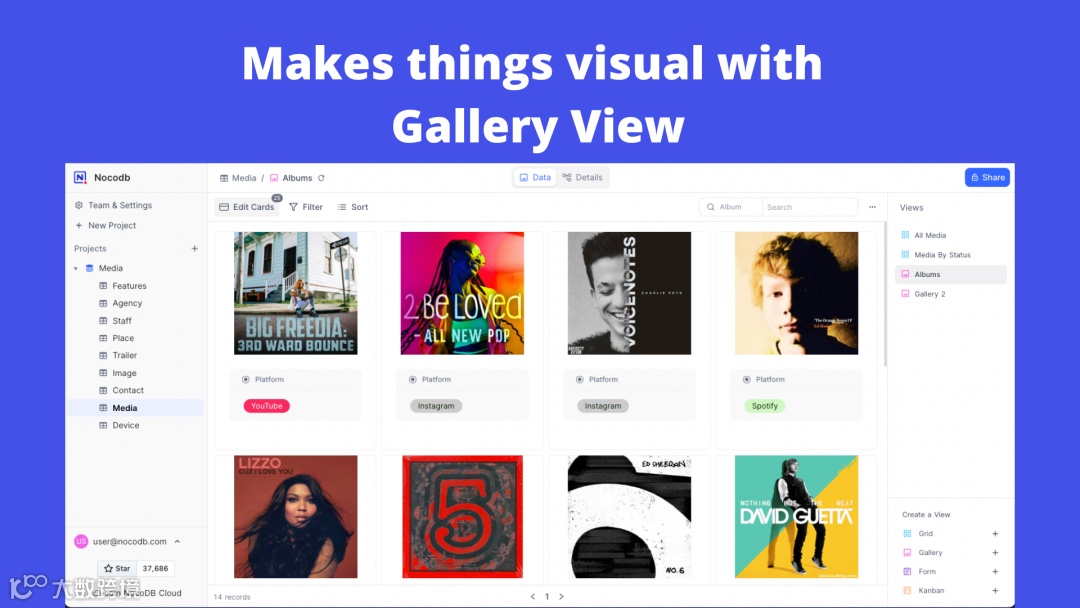The width and height of the screenshot is (1080, 608).
Task: Switch to the Data tab
Action: tap(535, 178)
